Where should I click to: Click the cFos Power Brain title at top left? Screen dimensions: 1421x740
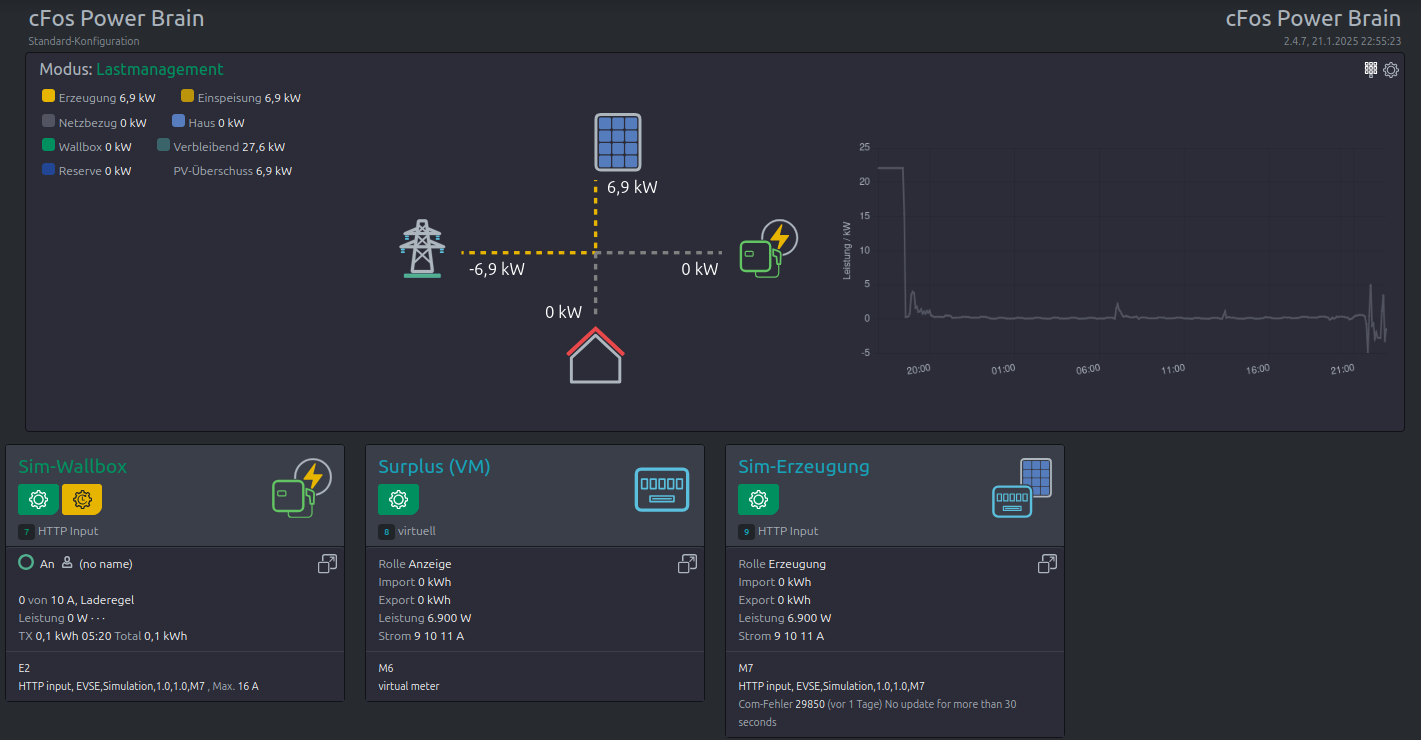116,18
